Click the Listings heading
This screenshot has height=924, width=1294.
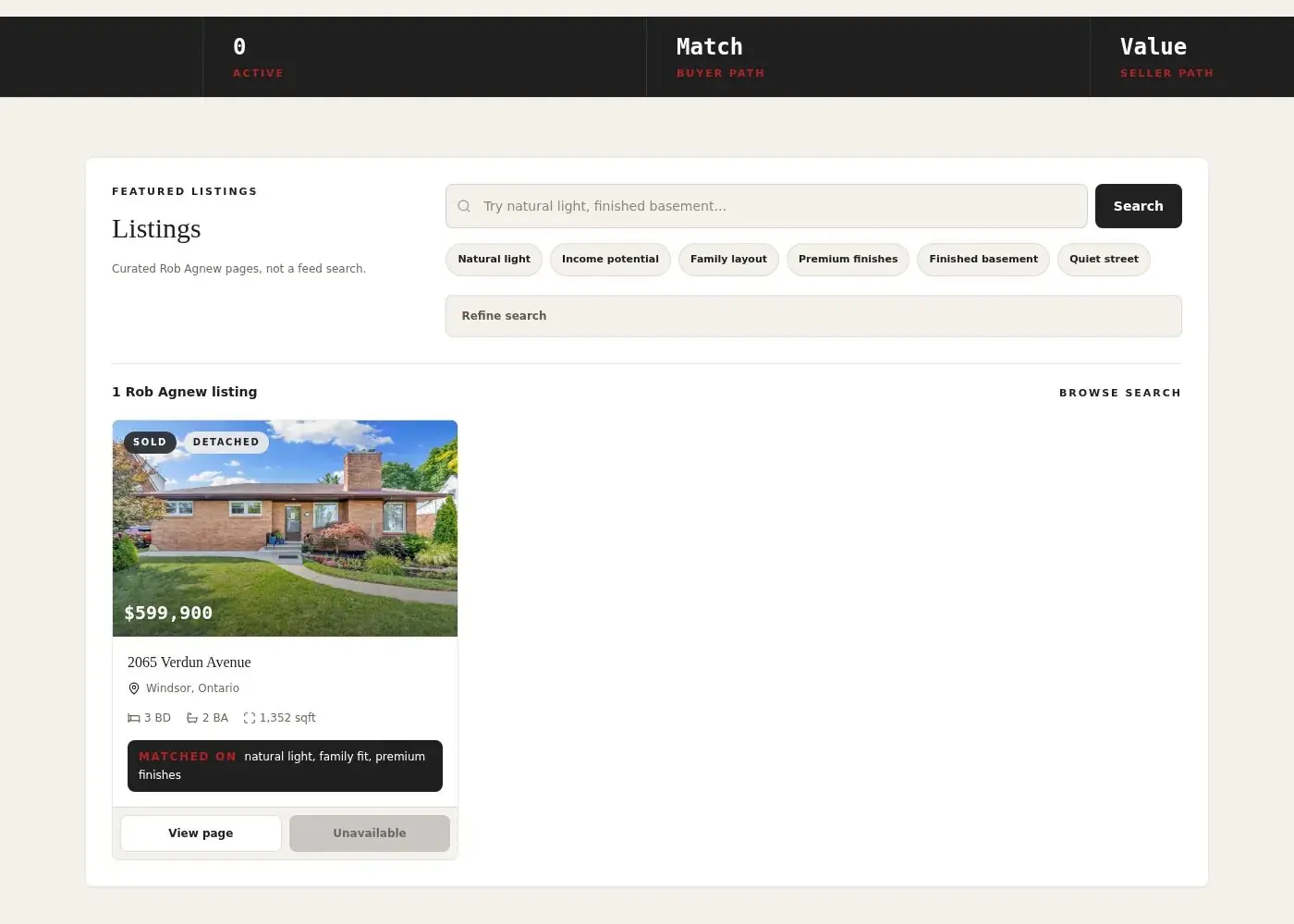[156, 229]
